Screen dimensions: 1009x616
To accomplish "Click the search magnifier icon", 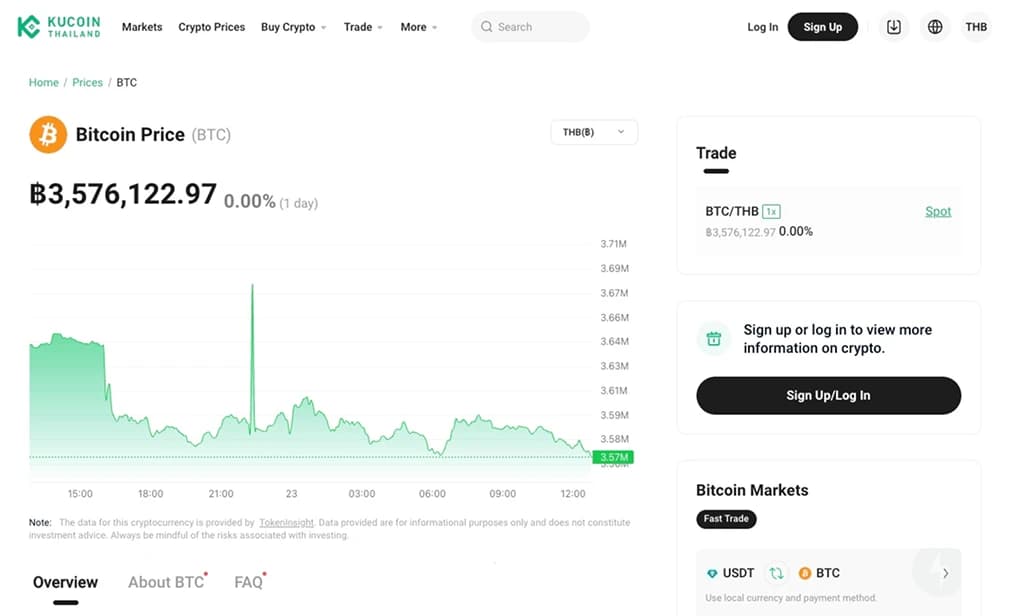I will [487, 27].
